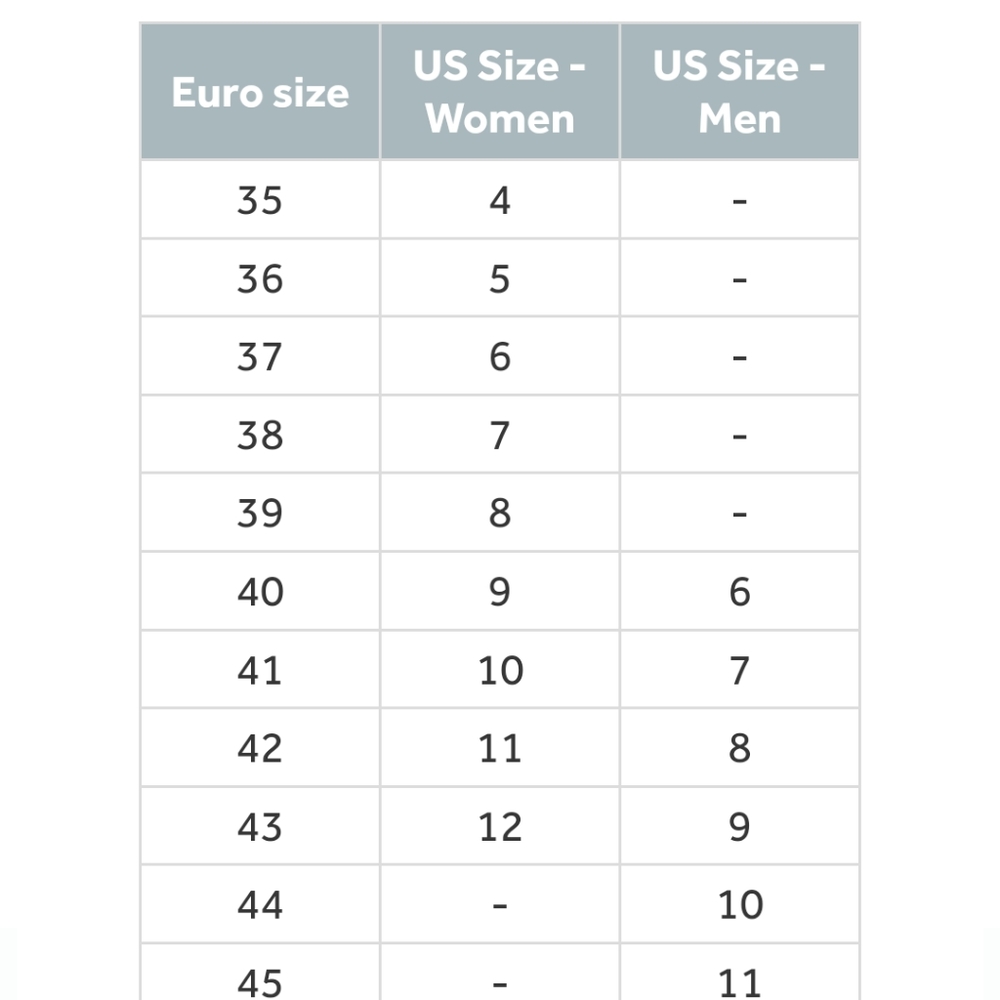
Task: Select Euro size 38 cell
Action: (260, 434)
